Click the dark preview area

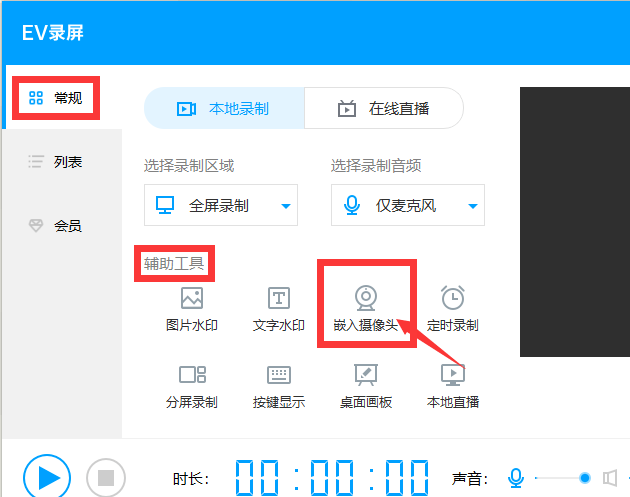[x=575, y=222]
